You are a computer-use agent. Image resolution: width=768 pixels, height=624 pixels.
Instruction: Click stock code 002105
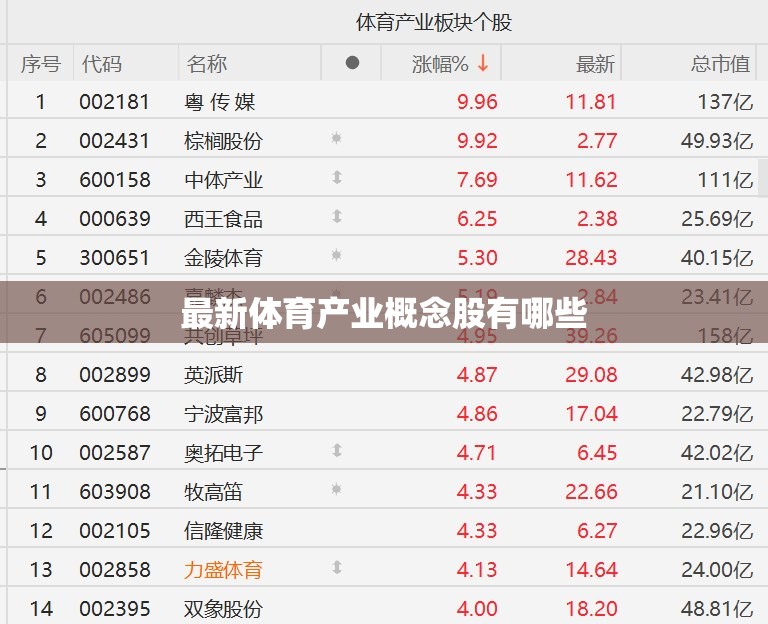point(115,531)
